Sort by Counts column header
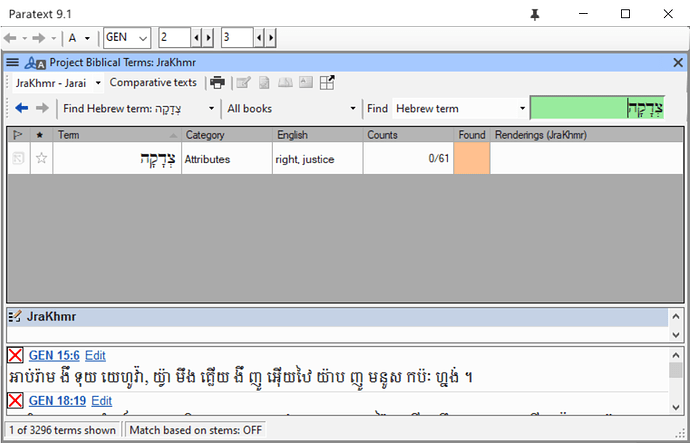 (x=408, y=135)
